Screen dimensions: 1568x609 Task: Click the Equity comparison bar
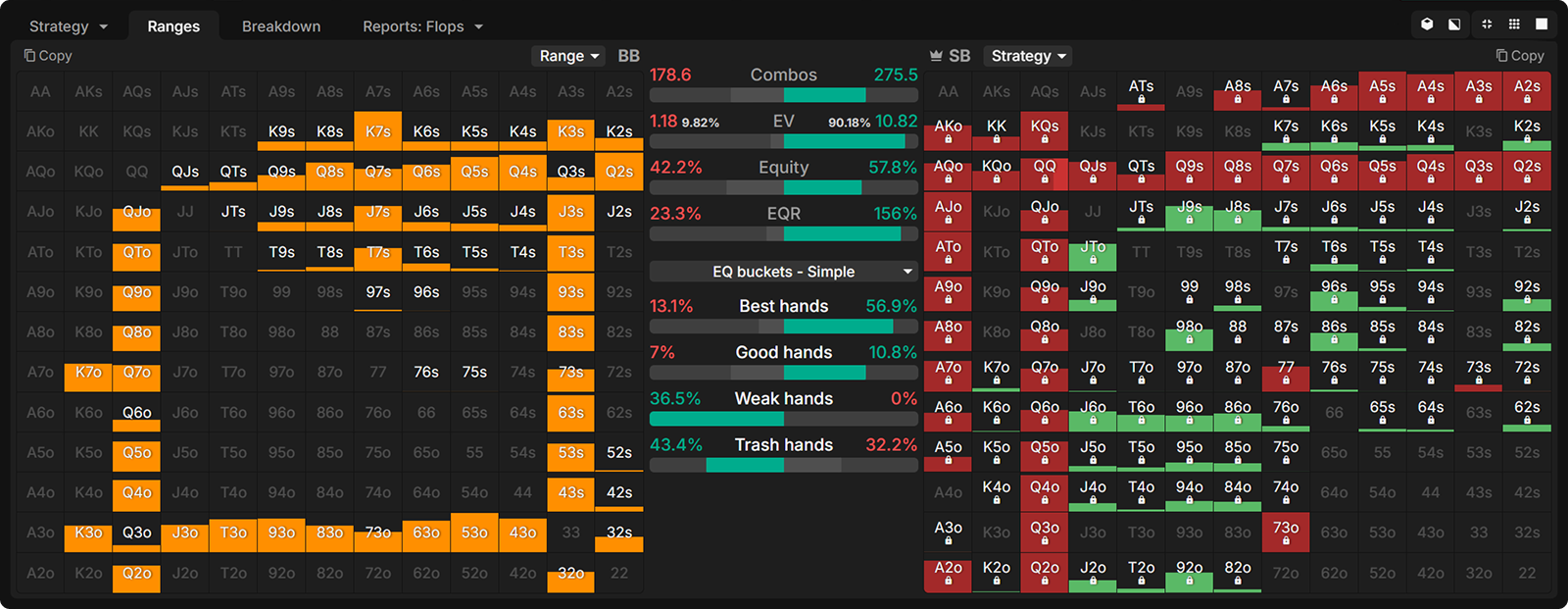pyautogui.click(x=783, y=187)
